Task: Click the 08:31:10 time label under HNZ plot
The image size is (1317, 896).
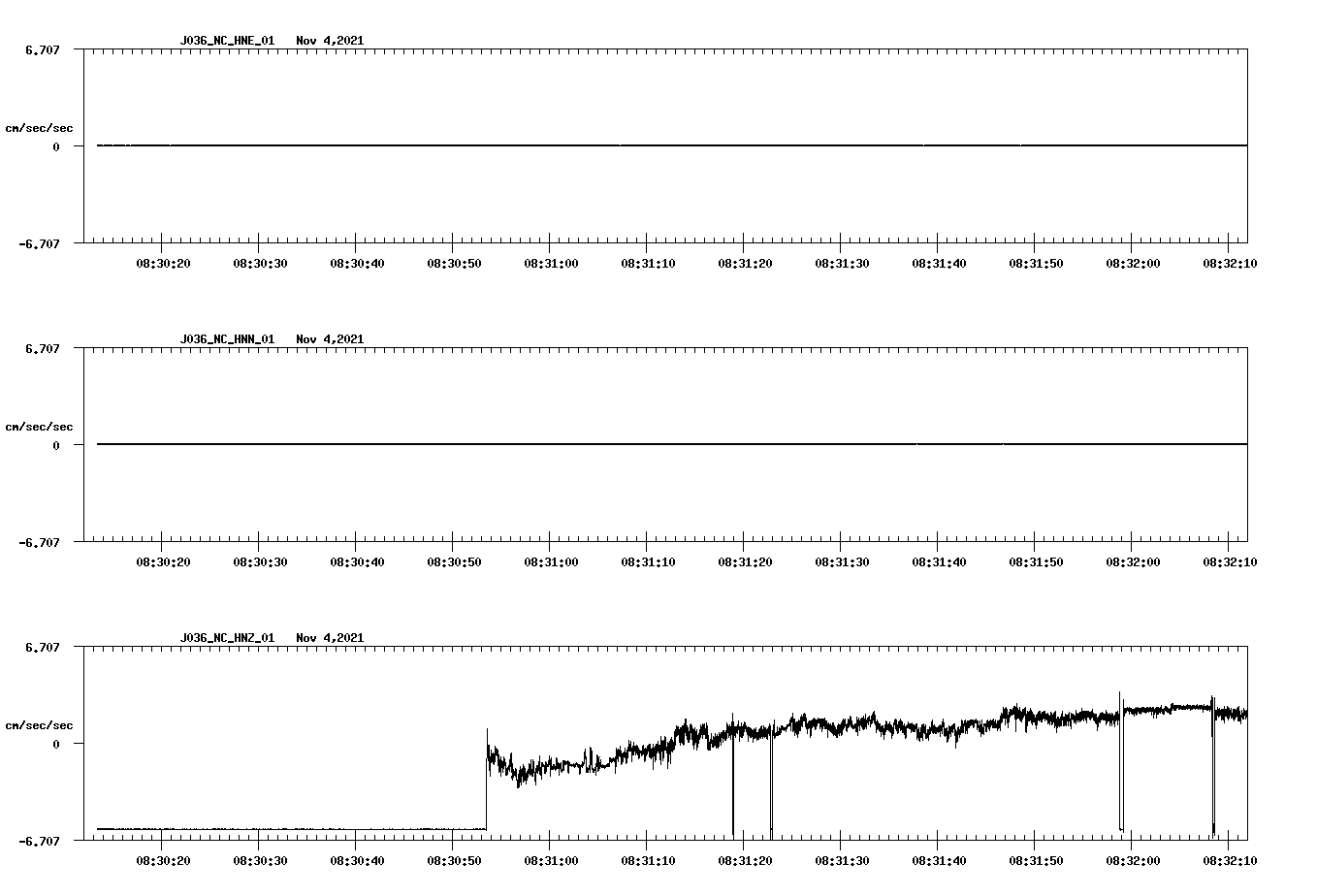Action: coord(648,860)
